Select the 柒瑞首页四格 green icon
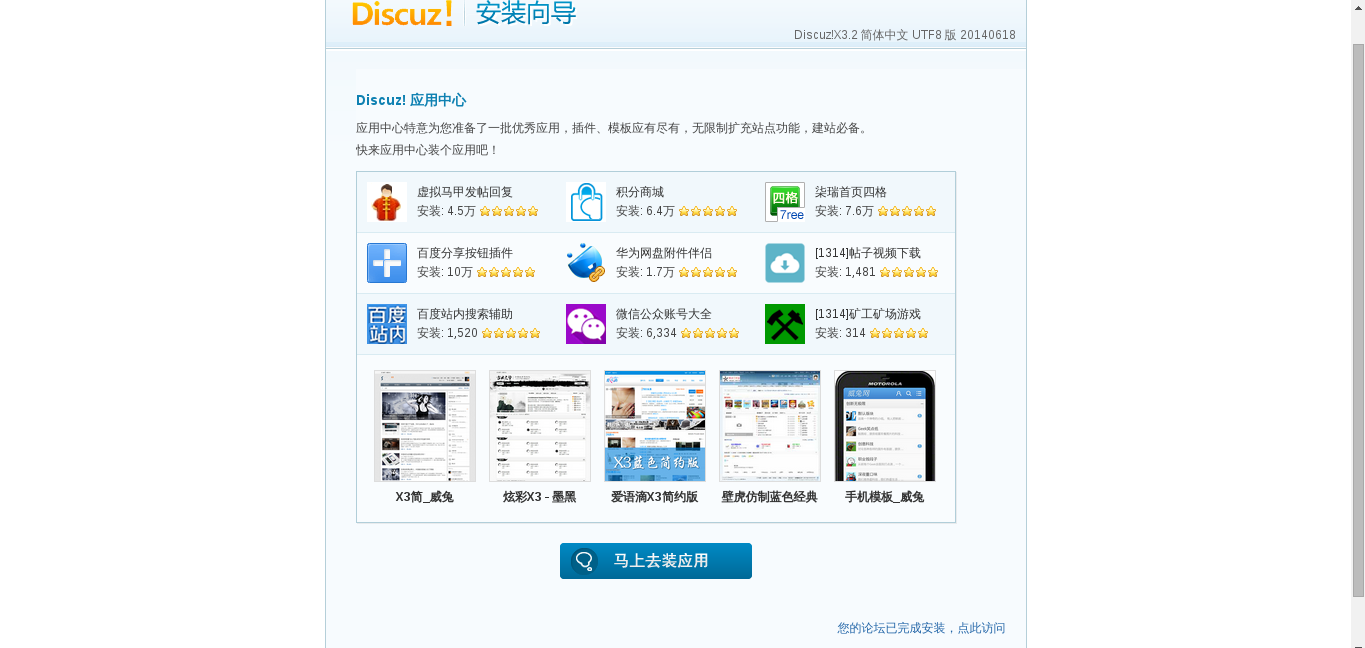 pos(785,202)
